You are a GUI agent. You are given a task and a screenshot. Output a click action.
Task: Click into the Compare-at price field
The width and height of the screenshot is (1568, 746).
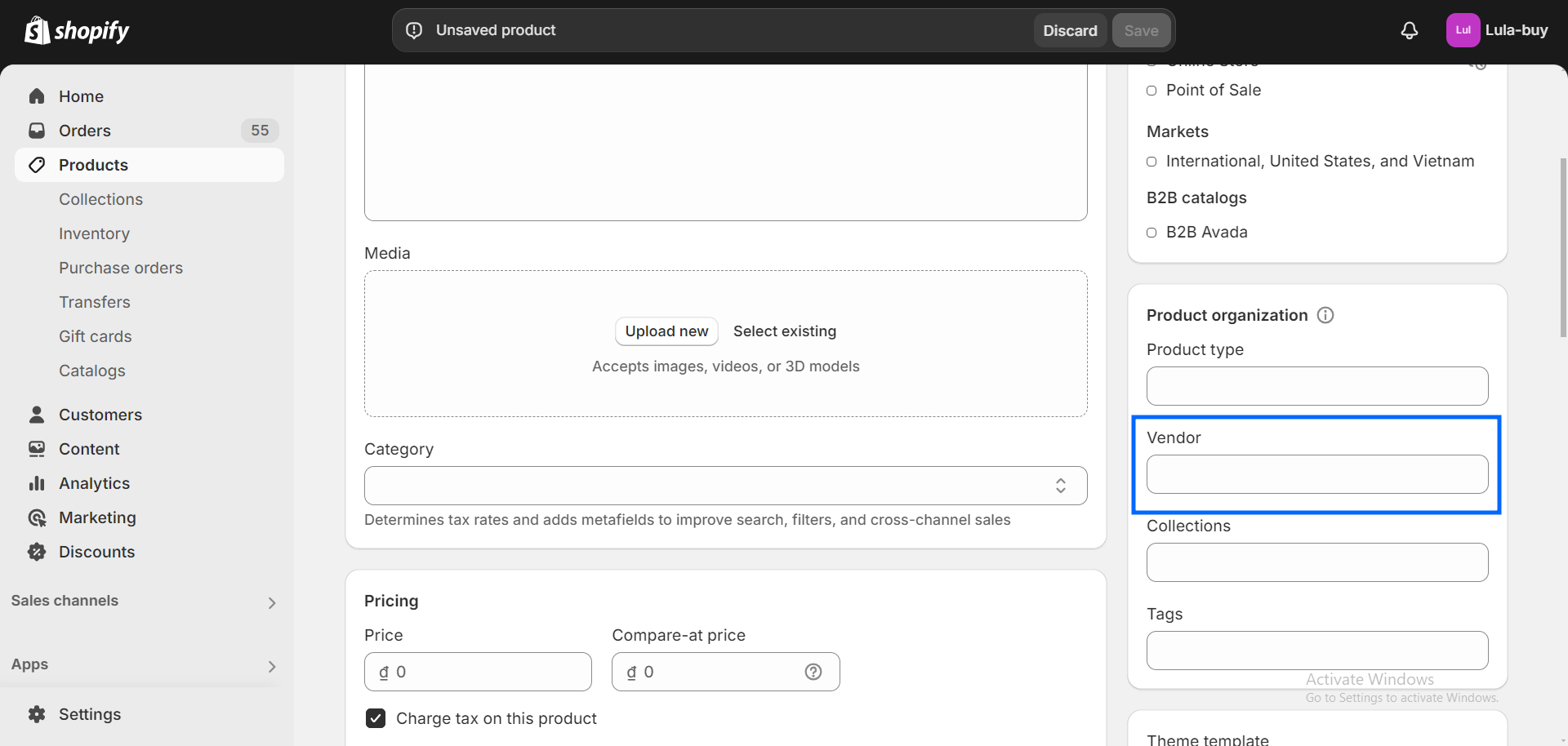click(x=725, y=672)
